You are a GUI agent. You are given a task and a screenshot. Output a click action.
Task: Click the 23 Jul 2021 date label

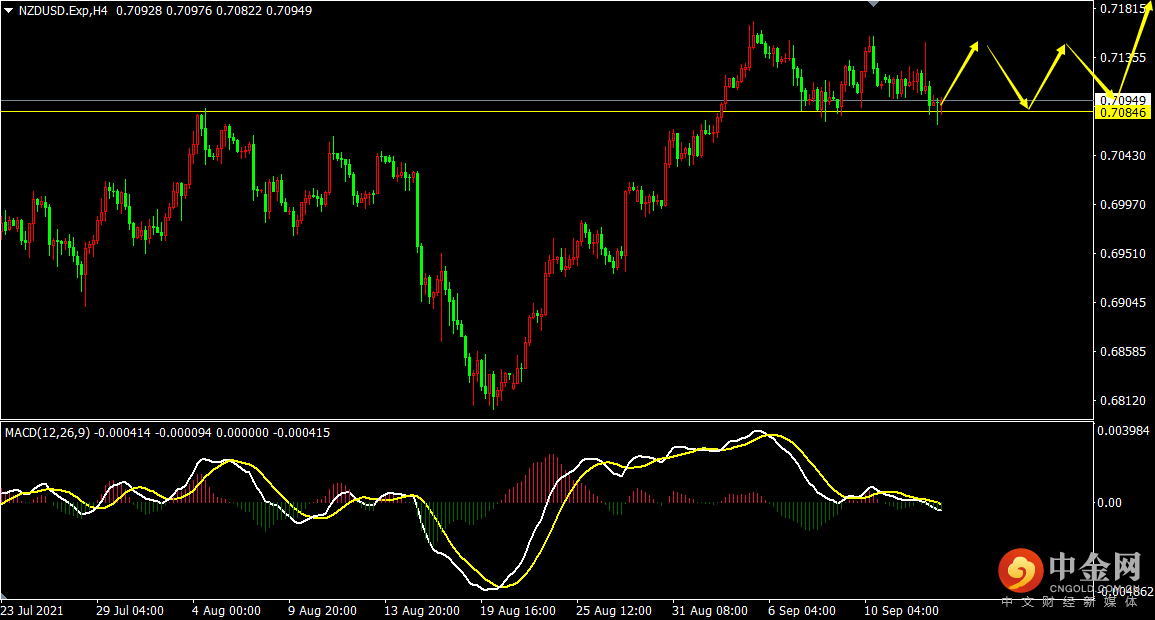[32, 611]
